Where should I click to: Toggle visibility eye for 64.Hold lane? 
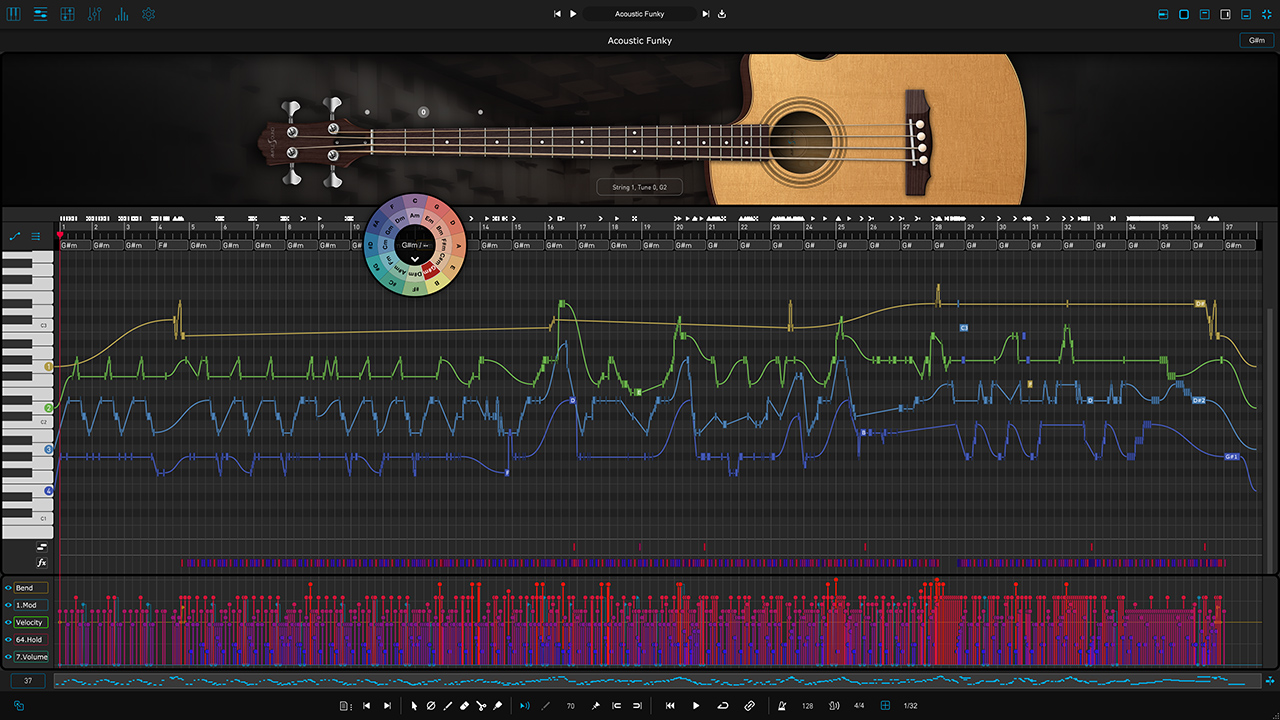coord(8,639)
